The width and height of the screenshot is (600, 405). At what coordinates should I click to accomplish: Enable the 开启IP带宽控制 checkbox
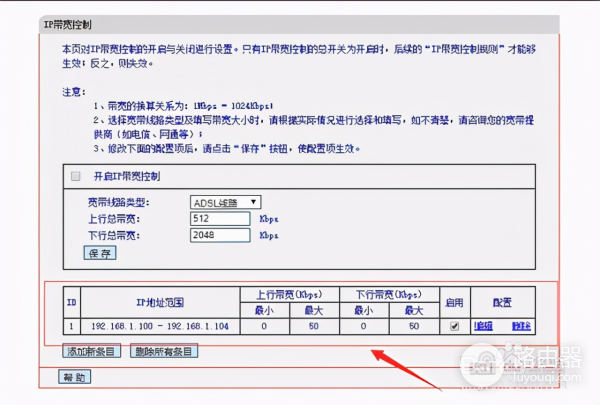point(76,176)
